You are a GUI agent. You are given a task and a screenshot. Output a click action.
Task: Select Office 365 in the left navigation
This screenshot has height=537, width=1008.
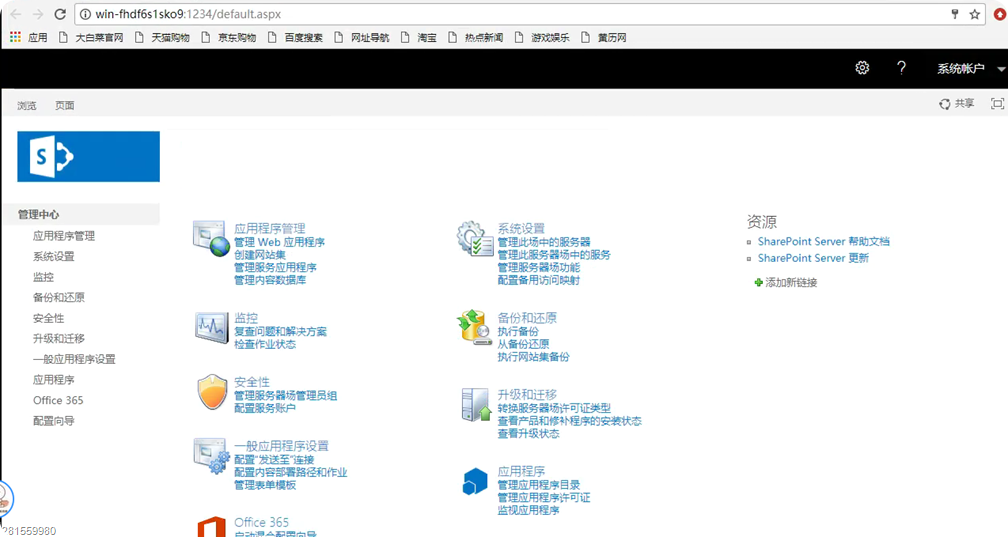tap(58, 400)
